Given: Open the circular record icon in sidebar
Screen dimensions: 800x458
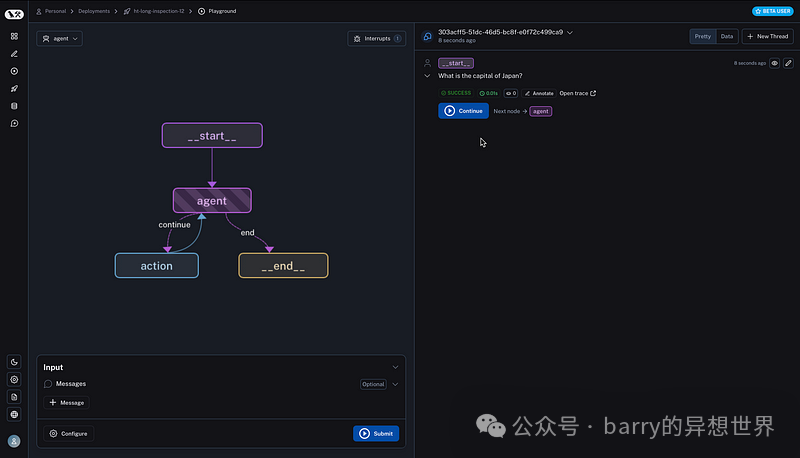Looking at the screenshot, I should pyautogui.click(x=14, y=71).
